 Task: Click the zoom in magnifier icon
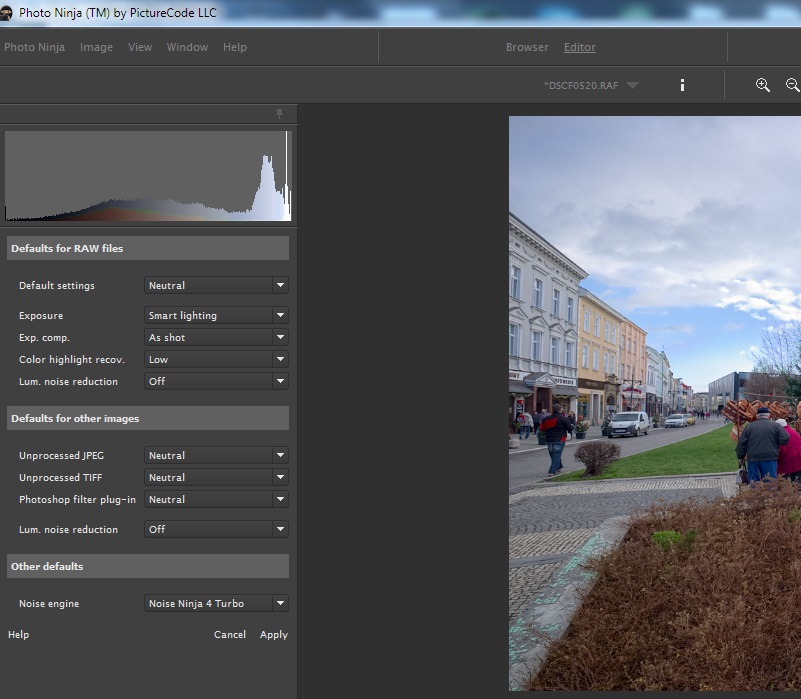pyautogui.click(x=763, y=85)
